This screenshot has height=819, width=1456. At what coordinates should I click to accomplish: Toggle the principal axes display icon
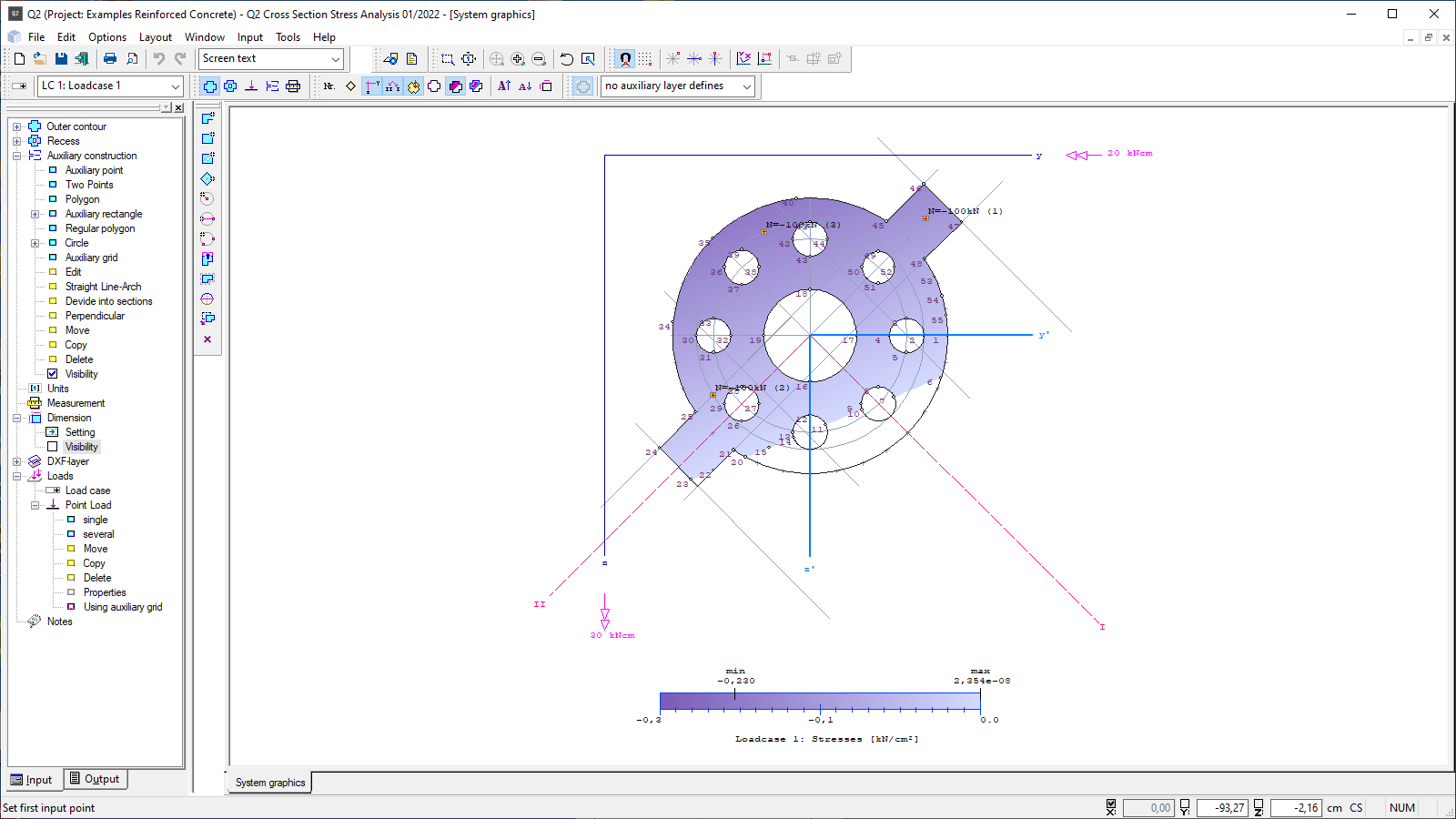tap(392, 86)
